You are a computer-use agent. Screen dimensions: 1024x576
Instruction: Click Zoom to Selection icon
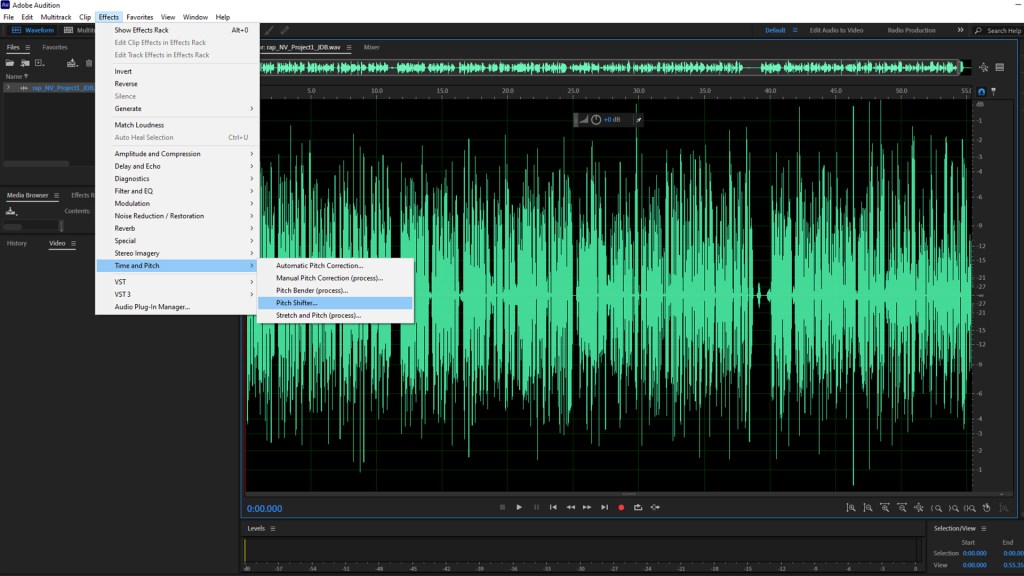[x=970, y=508]
